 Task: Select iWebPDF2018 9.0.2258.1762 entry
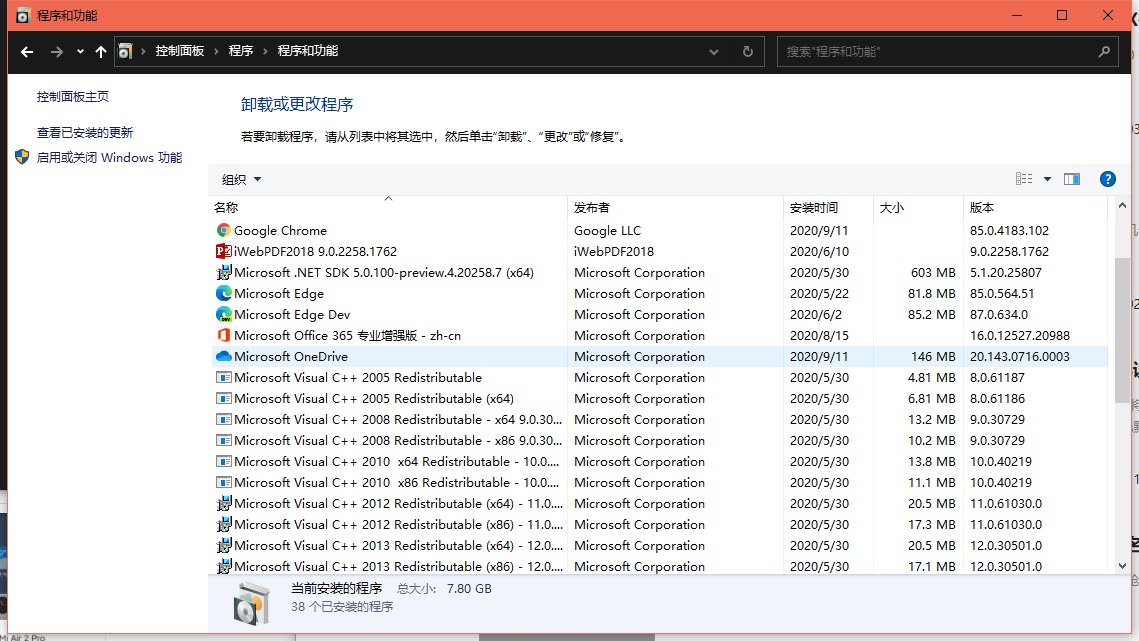(x=660, y=251)
